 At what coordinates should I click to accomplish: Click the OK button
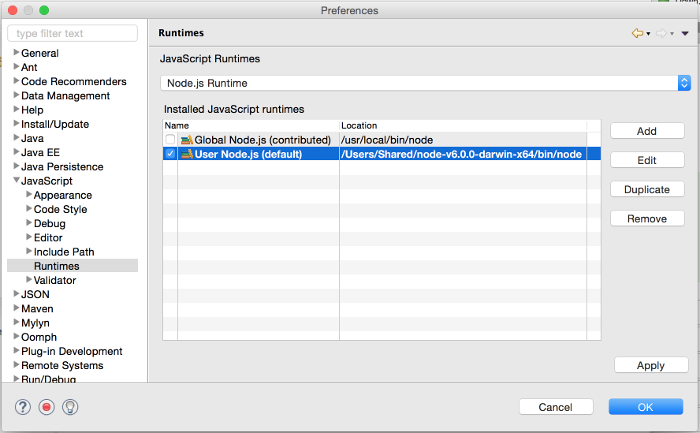coord(646,407)
